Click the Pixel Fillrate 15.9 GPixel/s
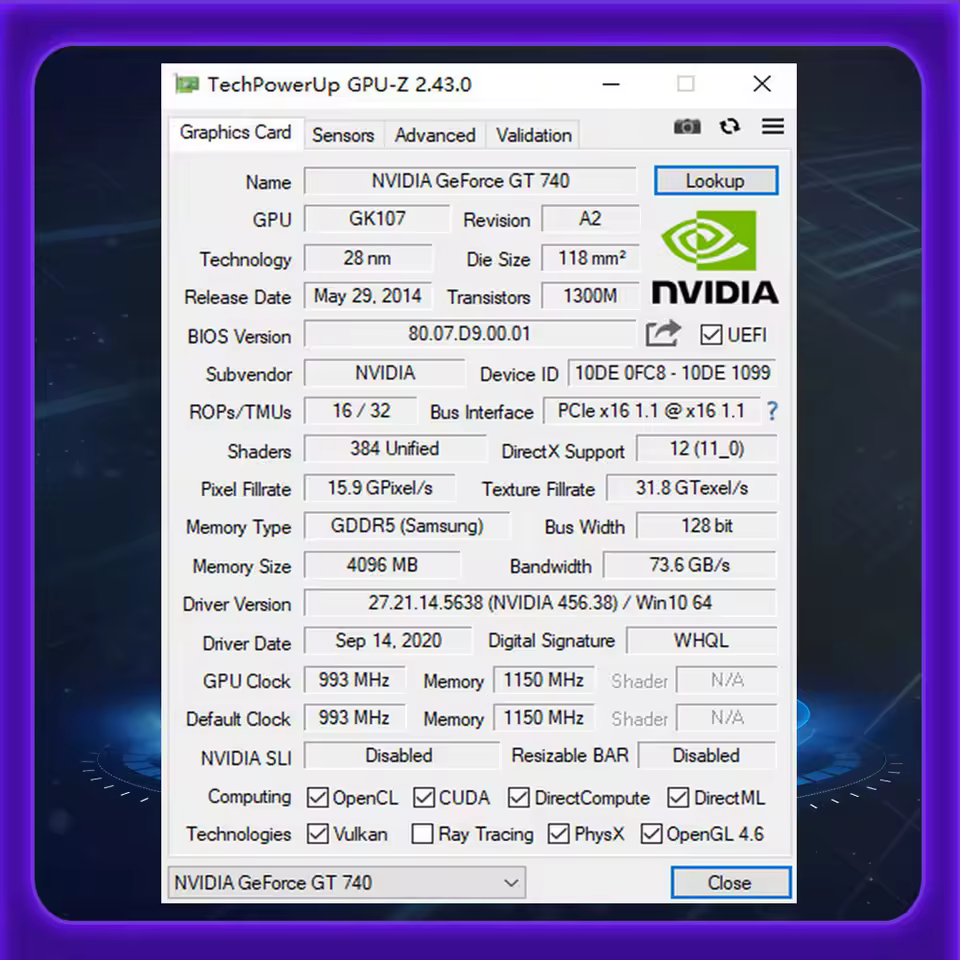The height and width of the screenshot is (960, 960). click(x=380, y=488)
